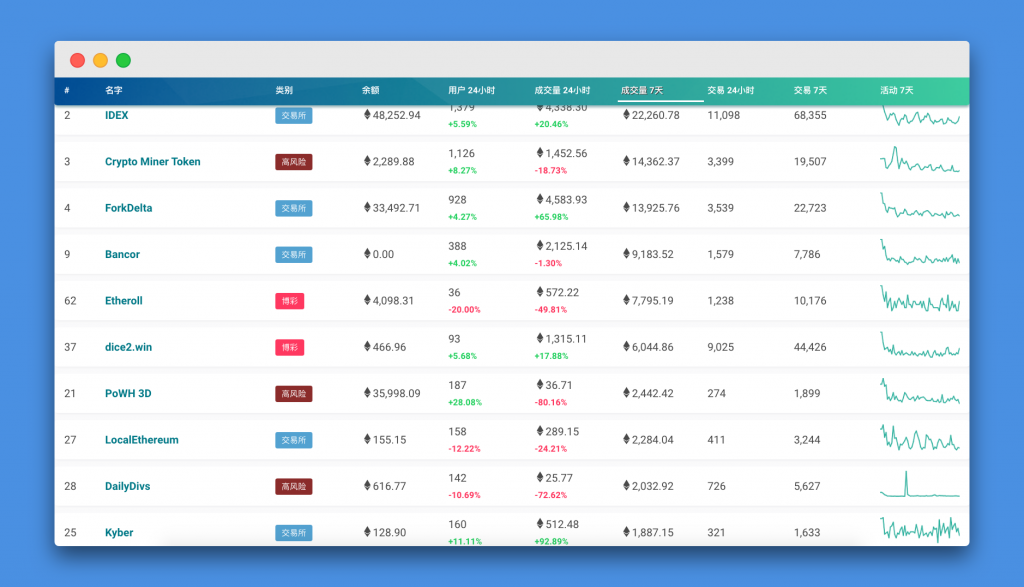Click ForkDelta balance 33,492.71
This screenshot has height=587, width=1024.
[x=392, y=208]
